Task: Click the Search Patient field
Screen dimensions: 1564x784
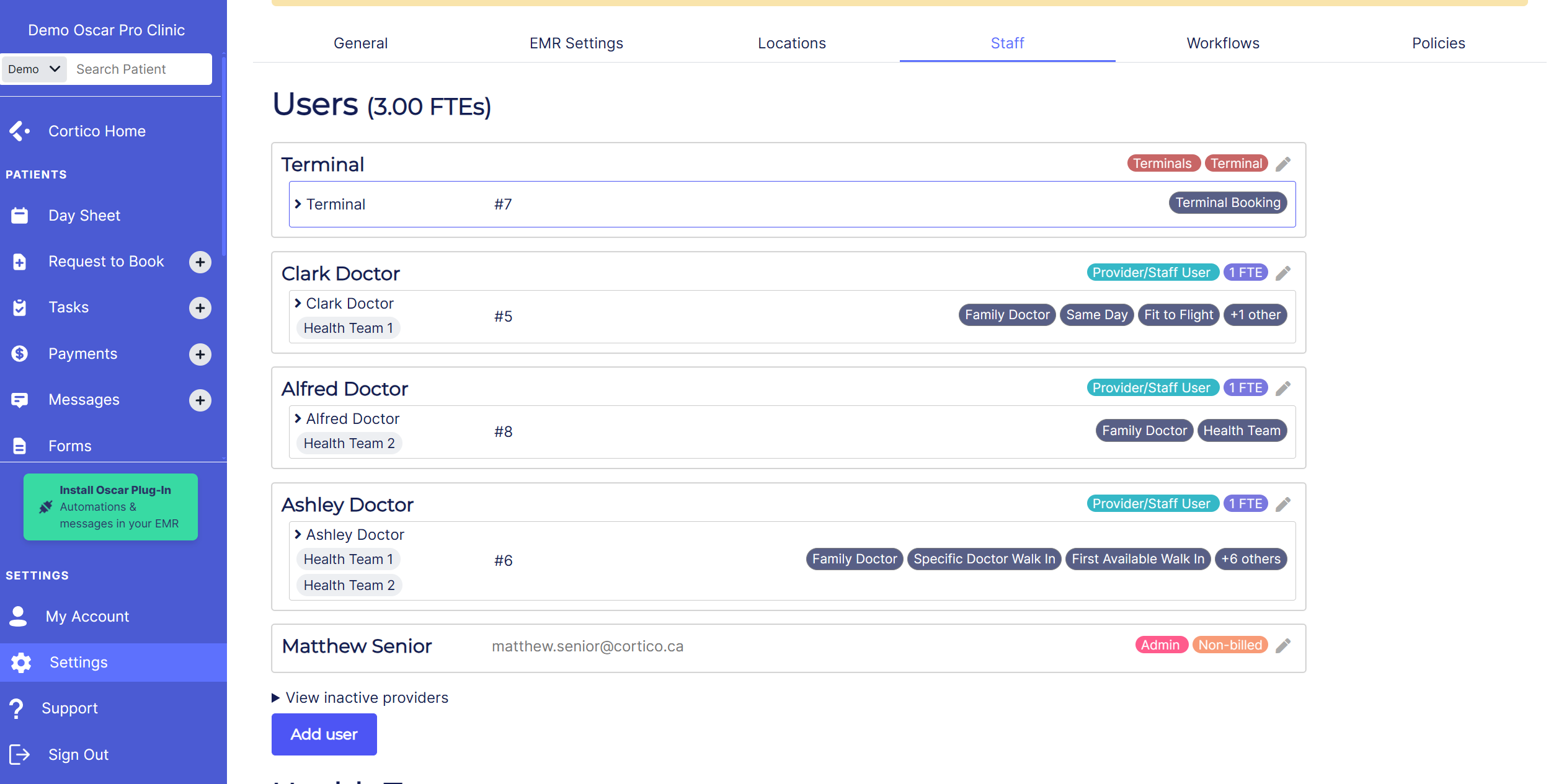Action: point(140,69)
